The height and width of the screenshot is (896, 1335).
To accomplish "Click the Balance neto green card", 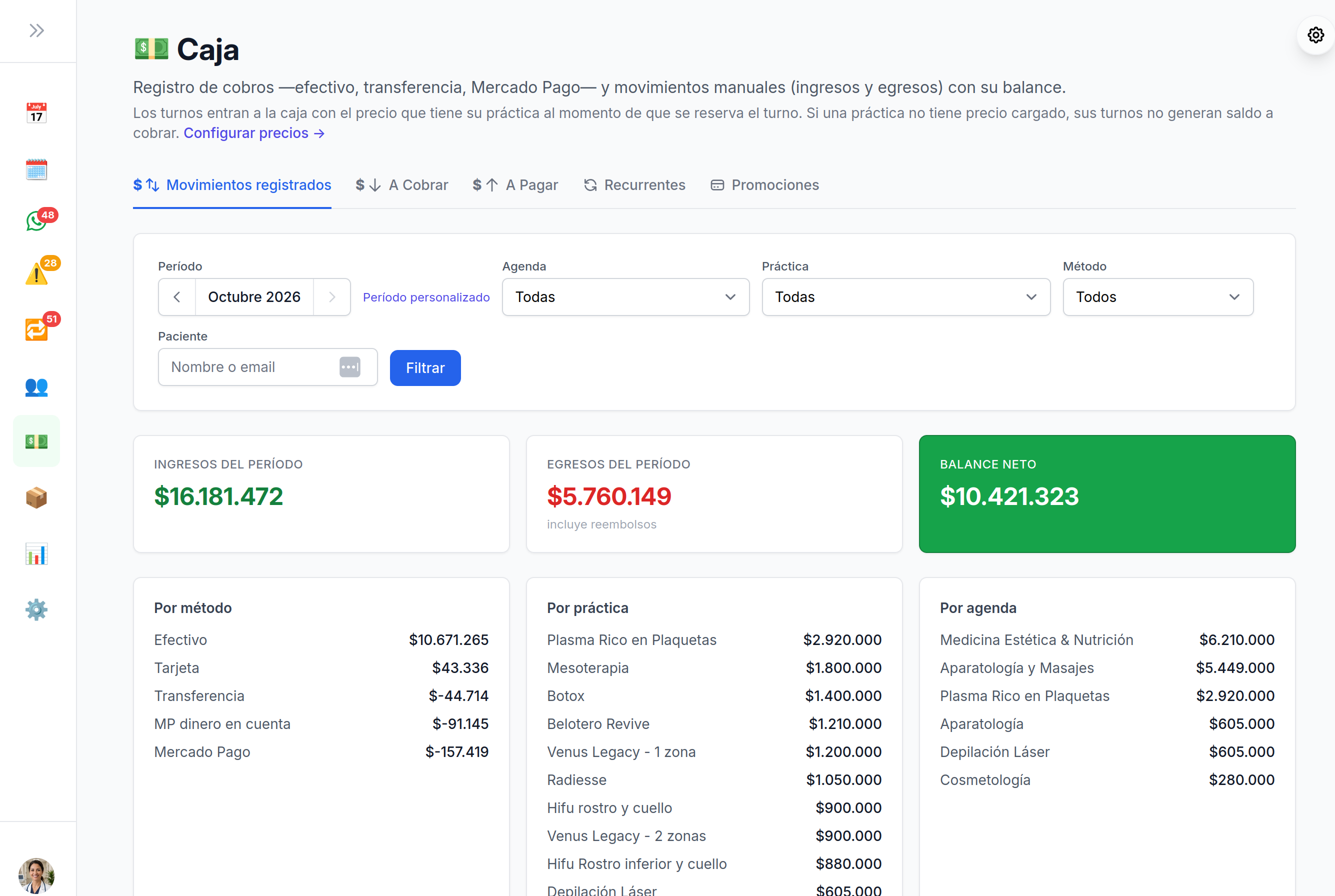I will (x=1107, y=493).
